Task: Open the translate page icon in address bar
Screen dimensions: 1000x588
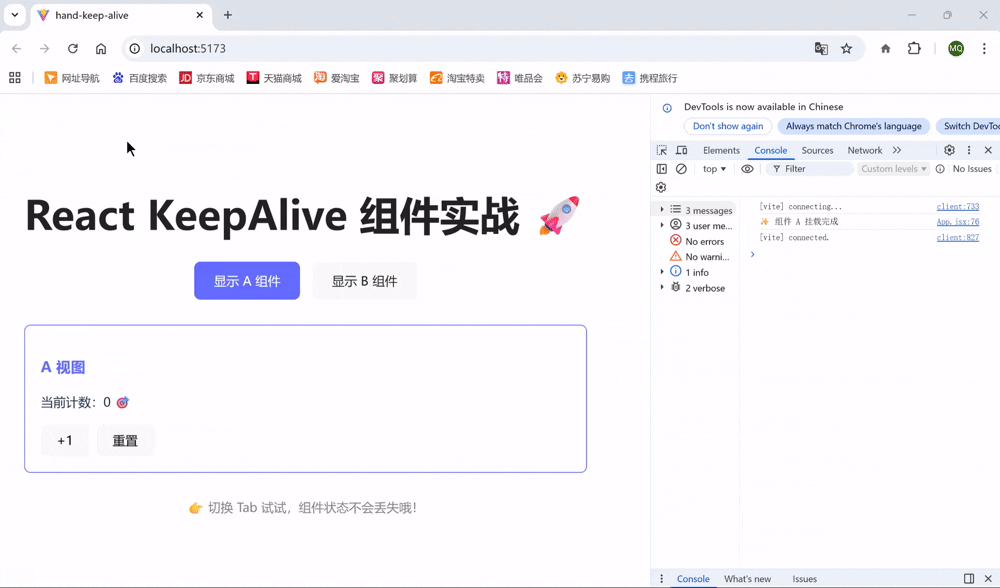Action: coord(821,48)
